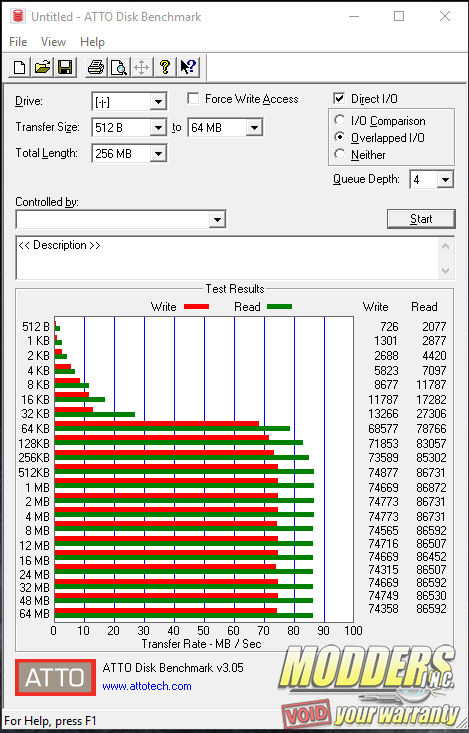This screenshot has height=733, width=469.
Task: Open the 64 MB upper transfer size dropdown
Action: click(x=254, y=128)
